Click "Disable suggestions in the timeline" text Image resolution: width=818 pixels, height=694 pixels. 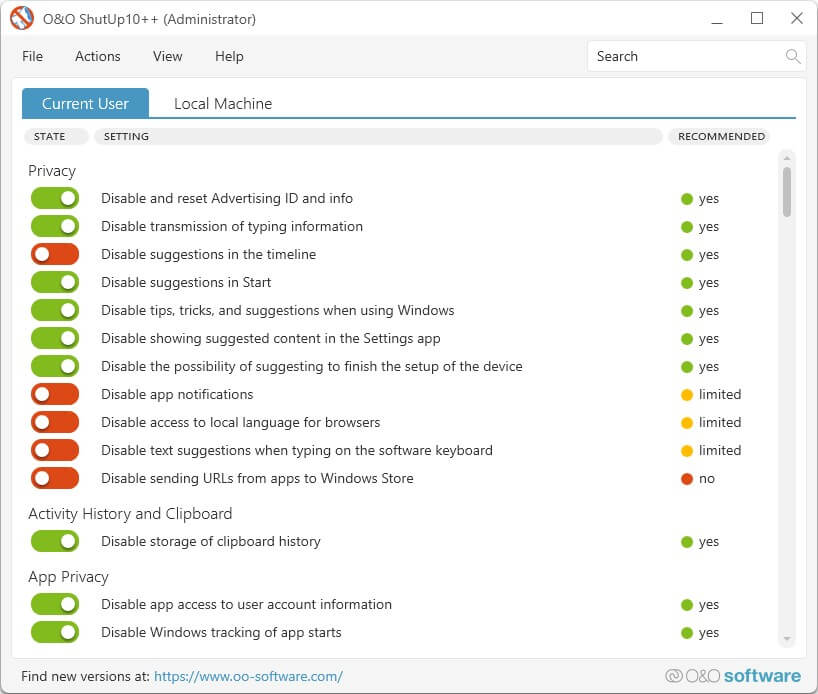(x=209, y=254)
